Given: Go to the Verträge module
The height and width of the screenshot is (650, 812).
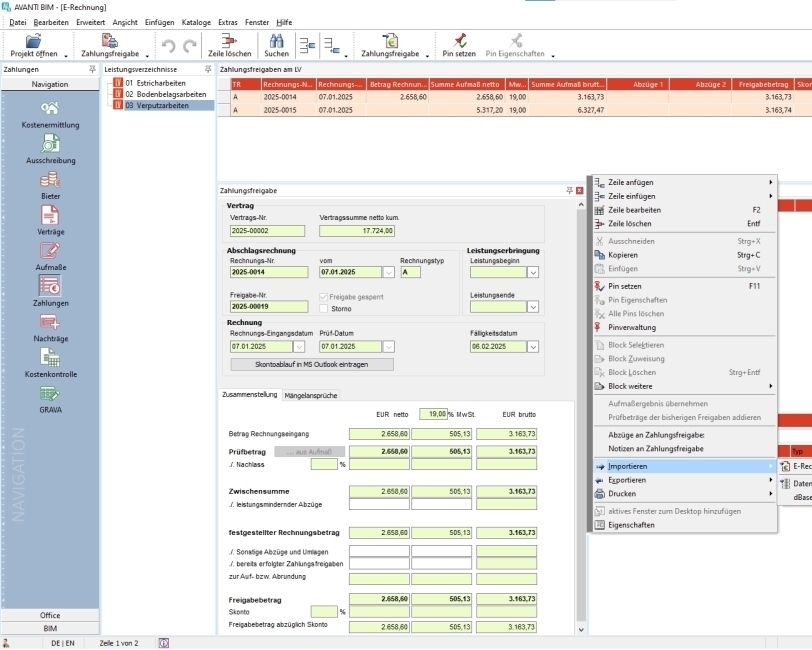Looking at the screenshot, I should click(49, 215).
